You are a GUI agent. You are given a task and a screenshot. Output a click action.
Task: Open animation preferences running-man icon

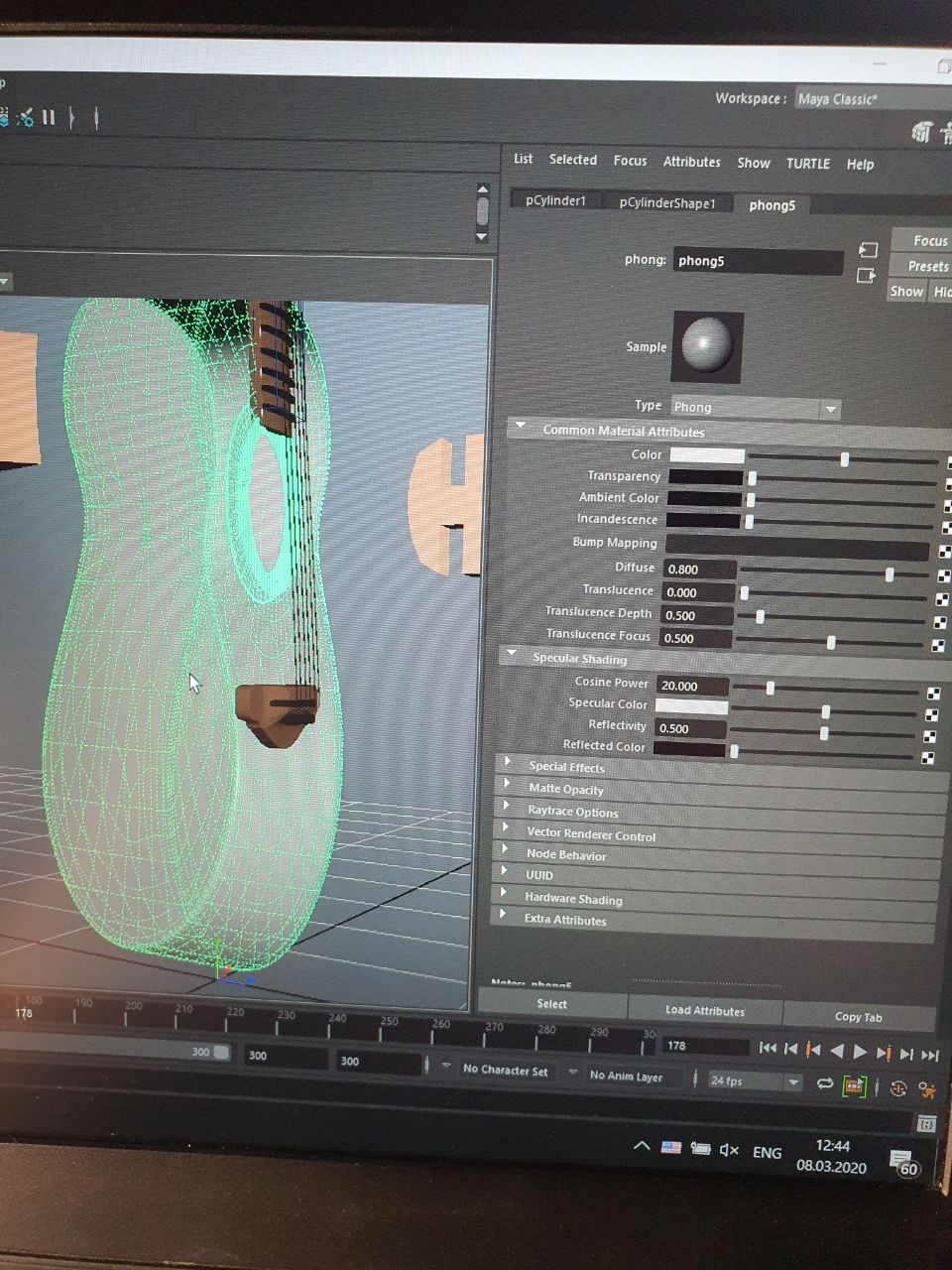click(927, 1089)
